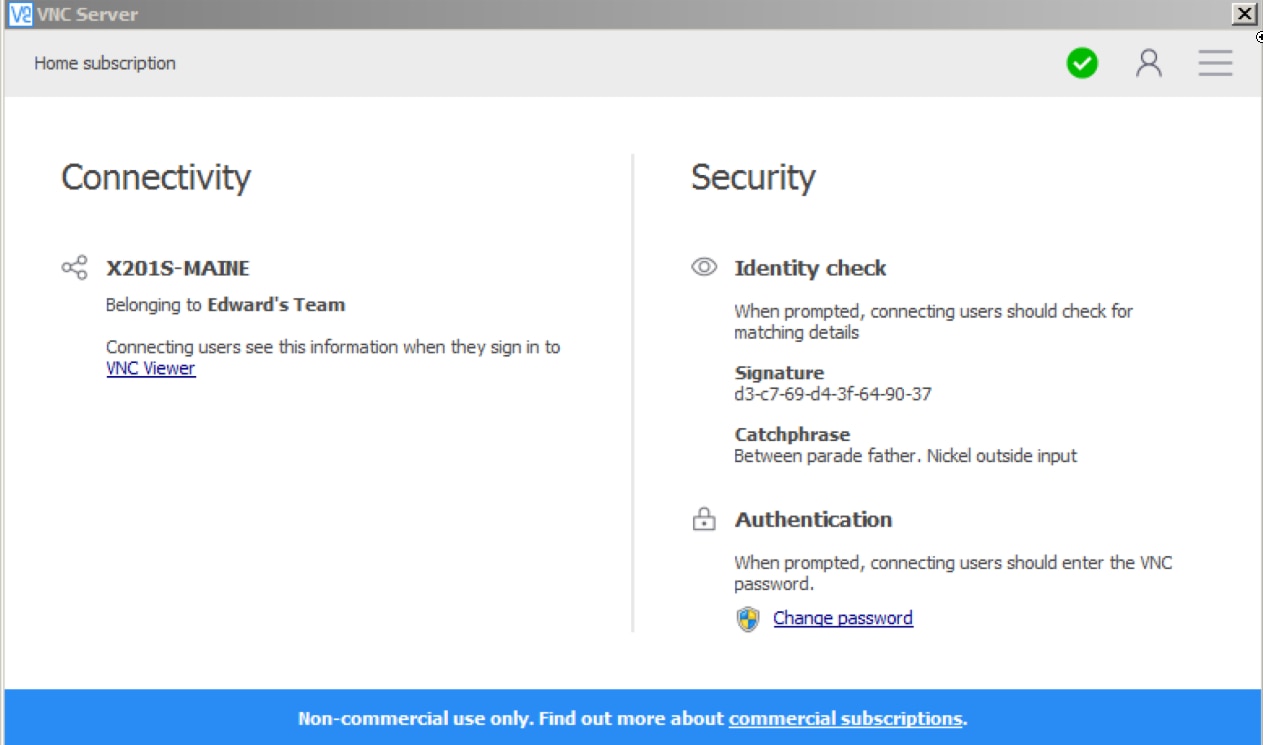This screenshot has height=745, width=1263.
Task: Follow the commercial subscriptions link
Action: (x=845, y=718)
